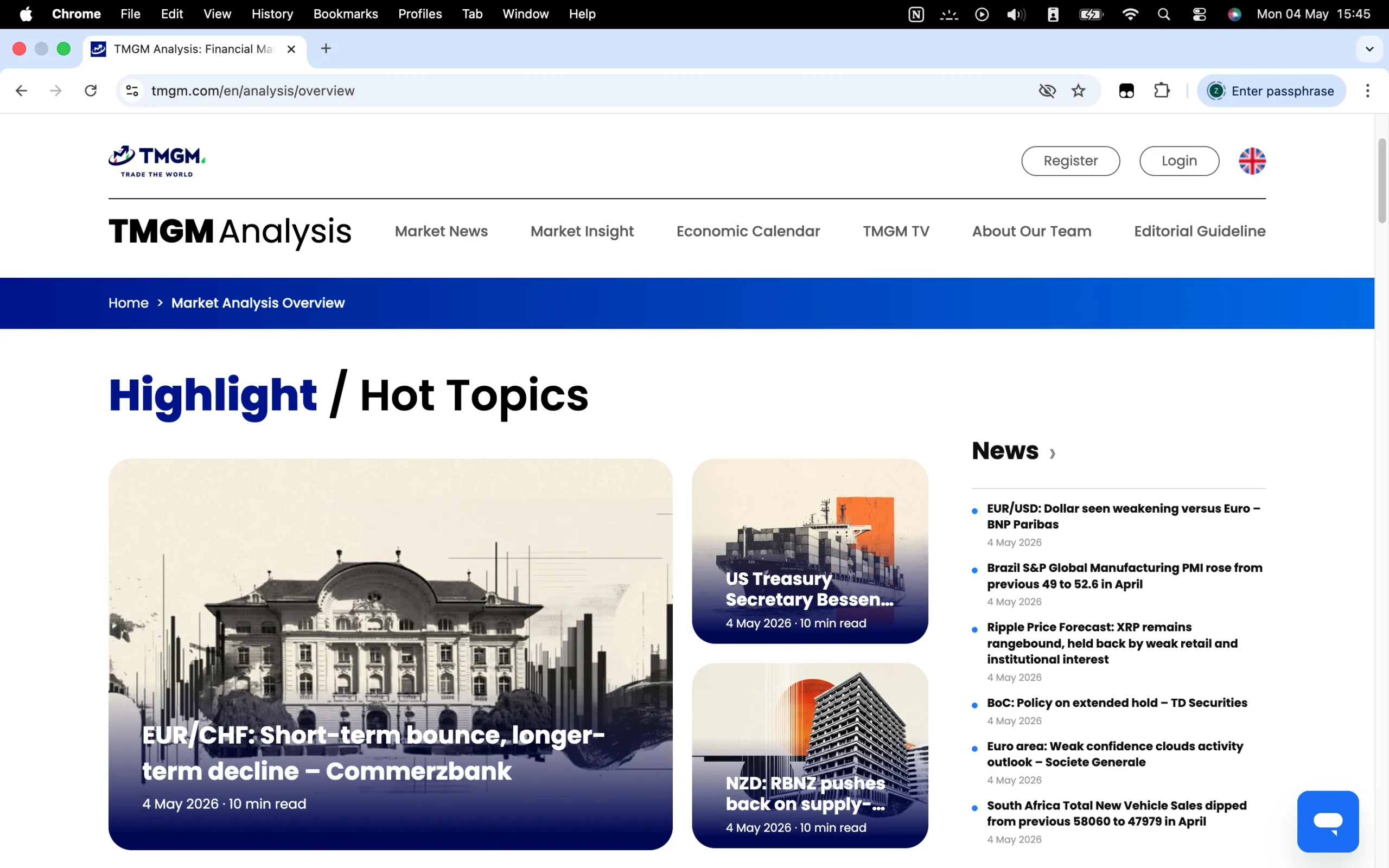Click the Register button
Screen dimensions: 1389x868
pyautogui.click(x=1071, y=161)
